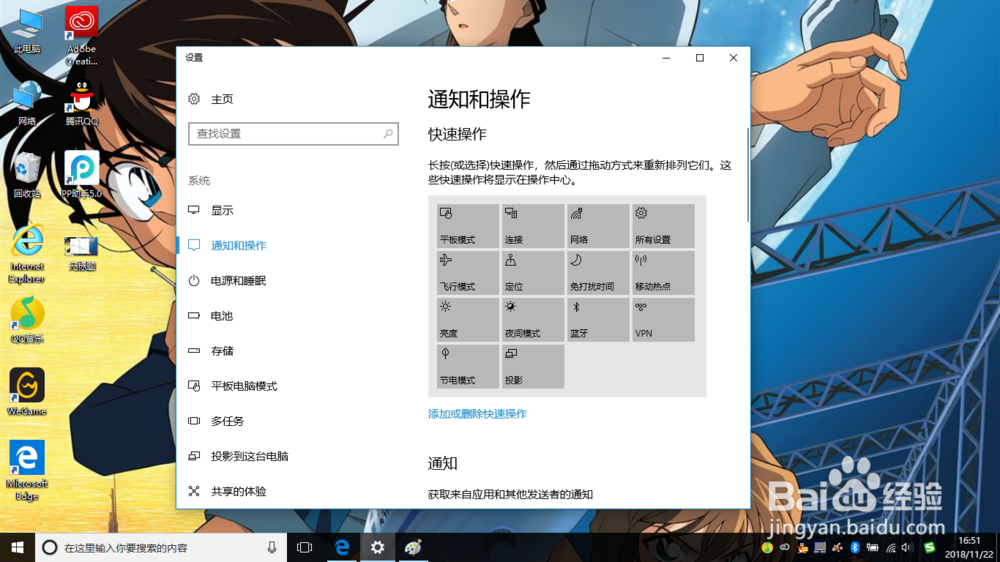Click the Cortana microphone icon

click(x=272, y=547)
